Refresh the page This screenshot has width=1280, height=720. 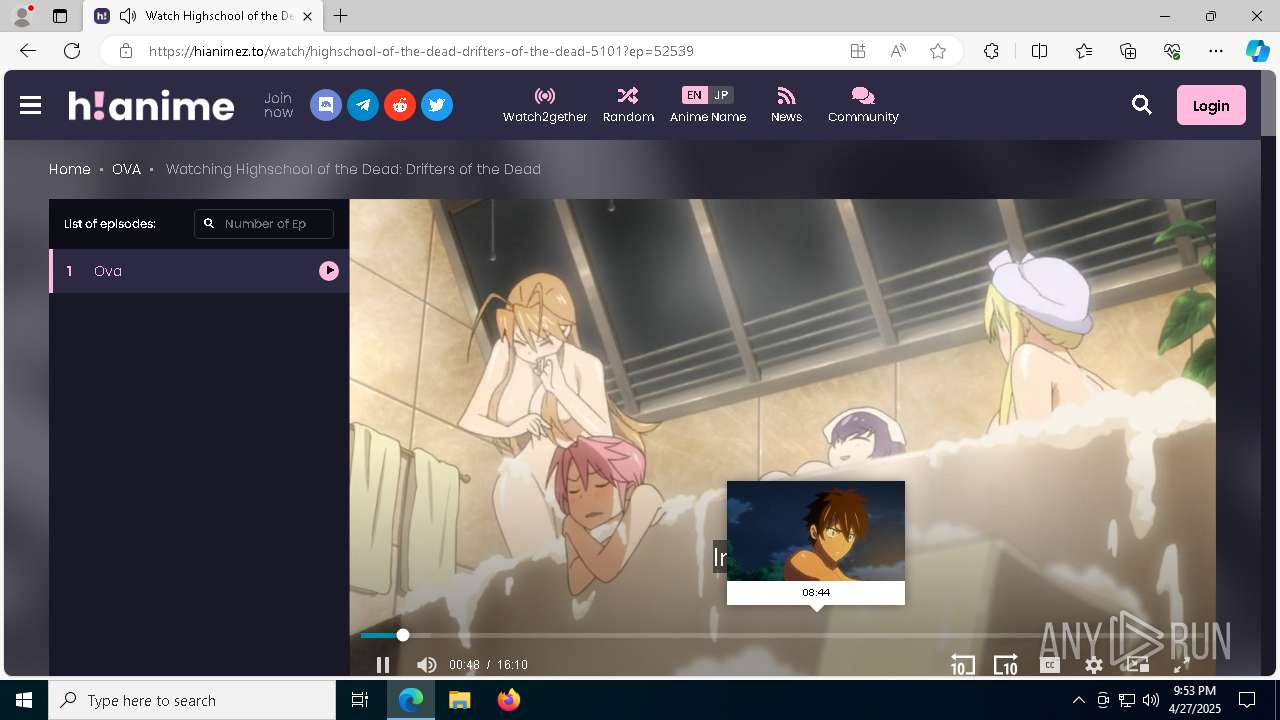pos(72,51)
